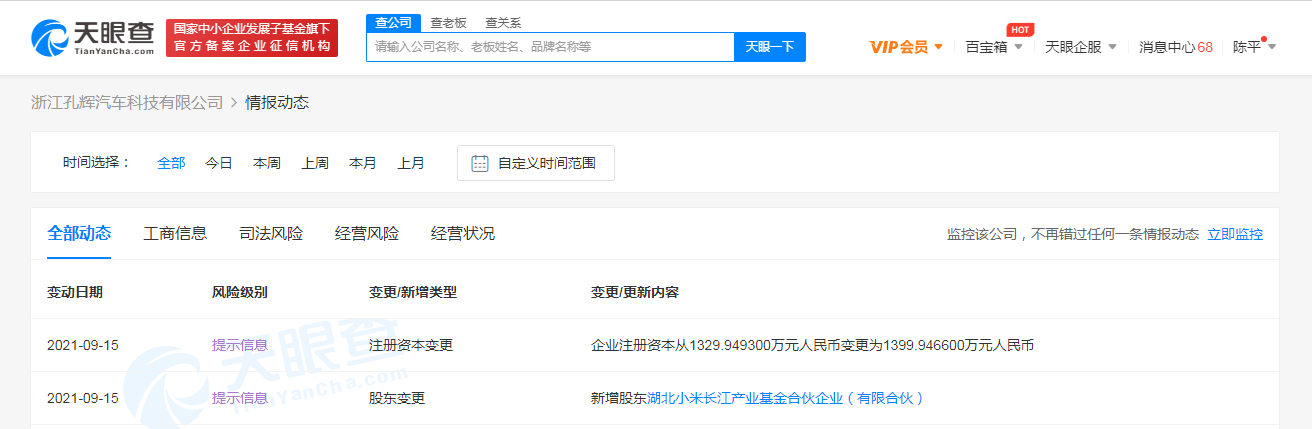
Task: Click the Tianyancha logo icon
Action: point(50,38)
